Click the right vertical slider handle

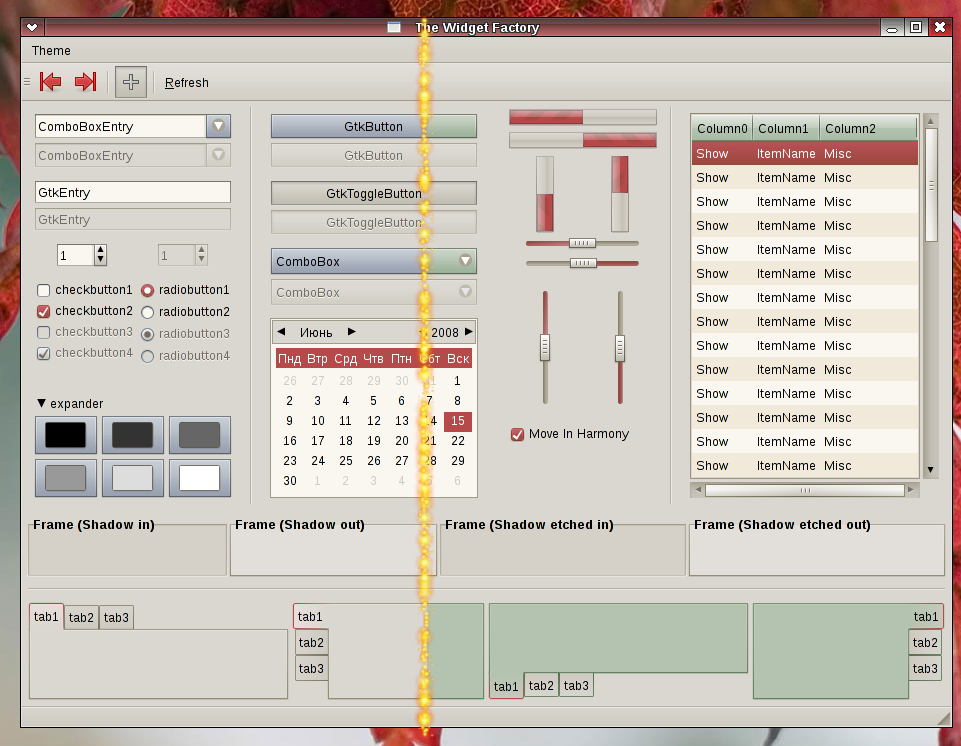[620, 348]
